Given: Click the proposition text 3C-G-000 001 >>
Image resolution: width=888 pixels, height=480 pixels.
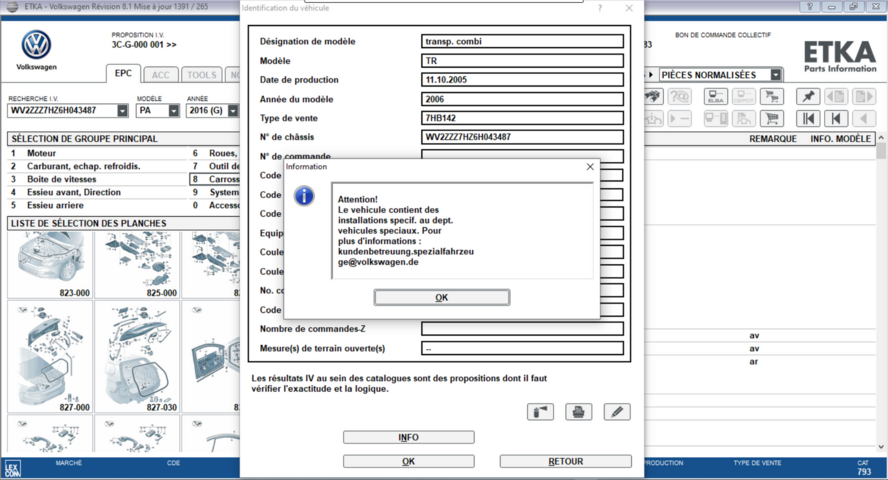Looking at the screenshot, I should [x=144, y=45].
